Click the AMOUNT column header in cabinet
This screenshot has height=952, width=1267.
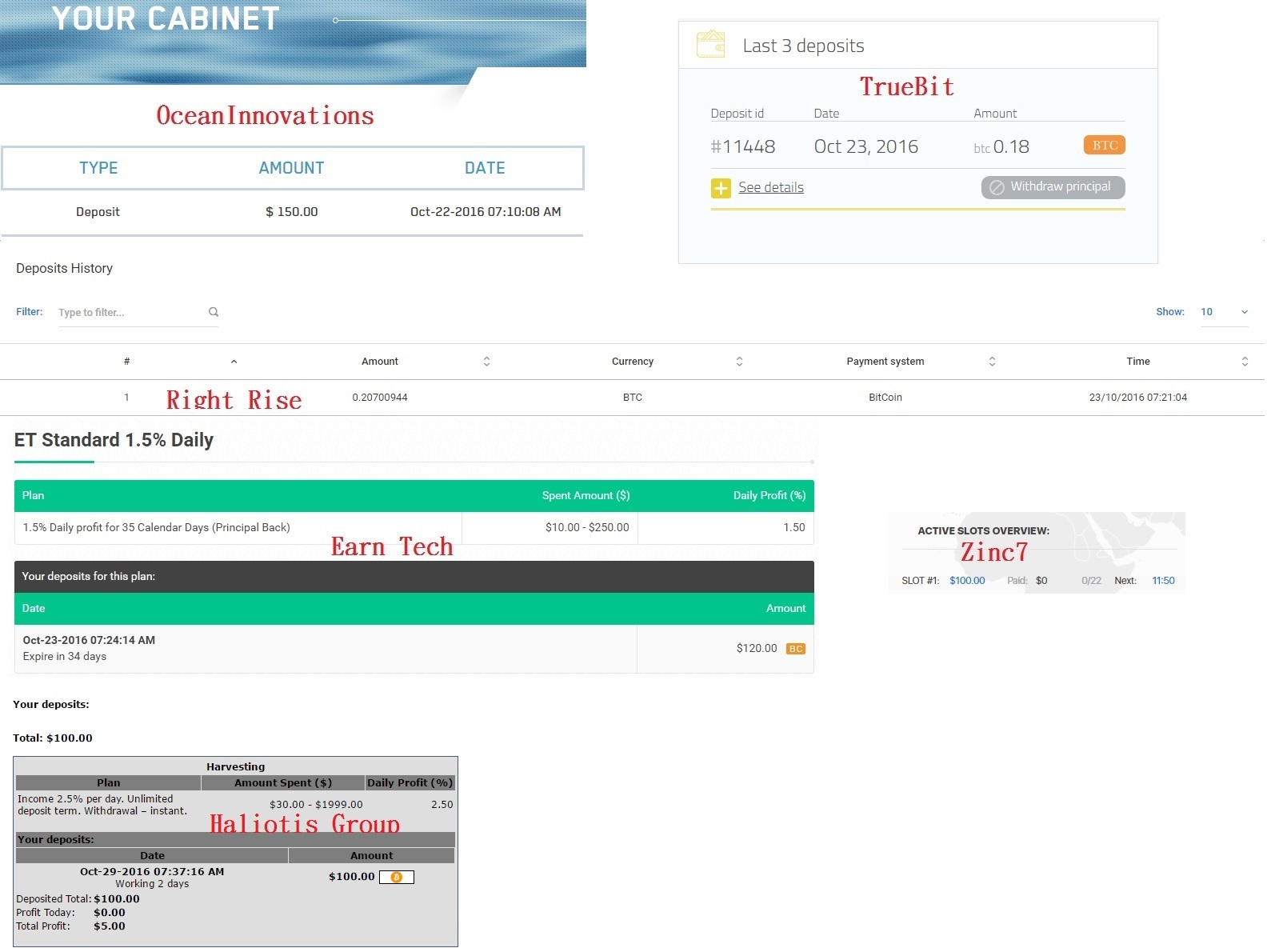point(291,168)
